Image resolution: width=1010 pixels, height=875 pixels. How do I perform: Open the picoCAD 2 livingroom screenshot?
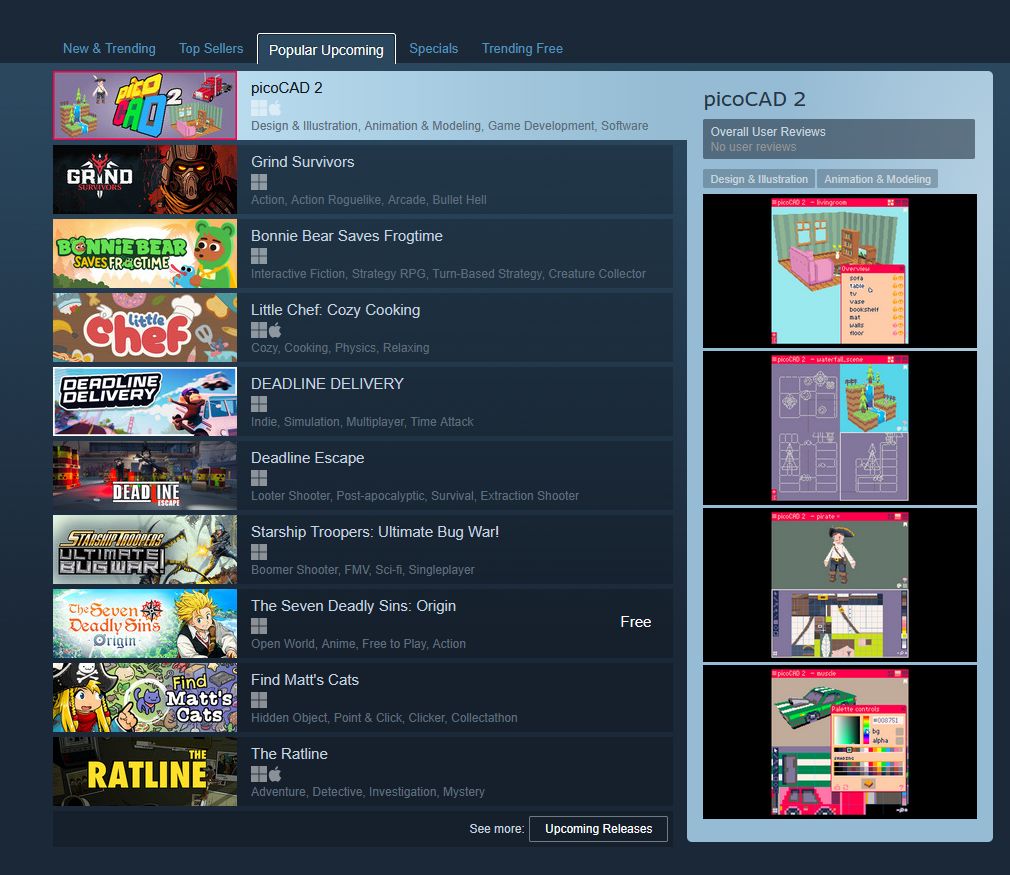(x=840, y=271)
